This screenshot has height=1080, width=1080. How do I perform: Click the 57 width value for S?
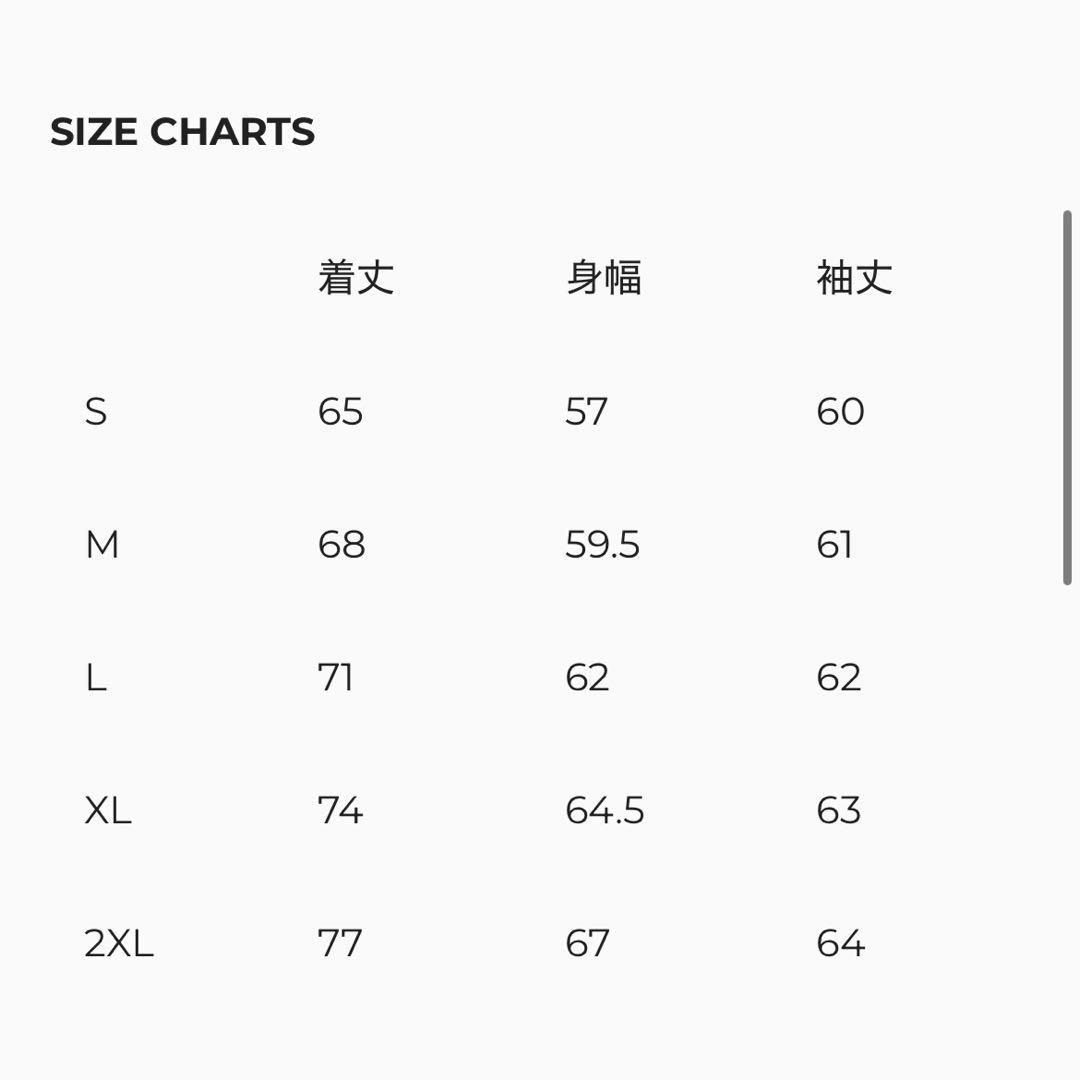click(x=586, y=411)
